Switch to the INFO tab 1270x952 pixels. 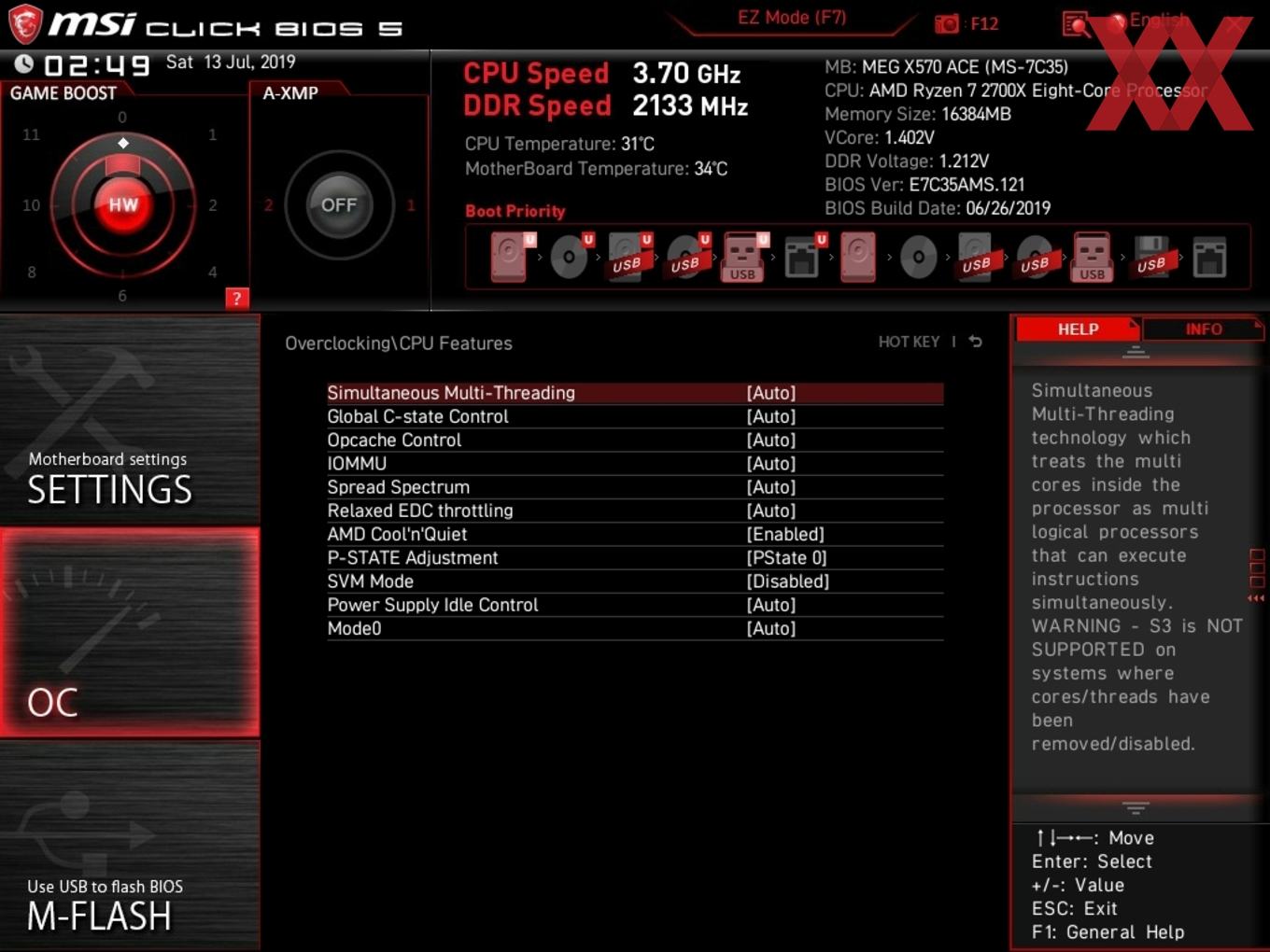click(1204, 329)
